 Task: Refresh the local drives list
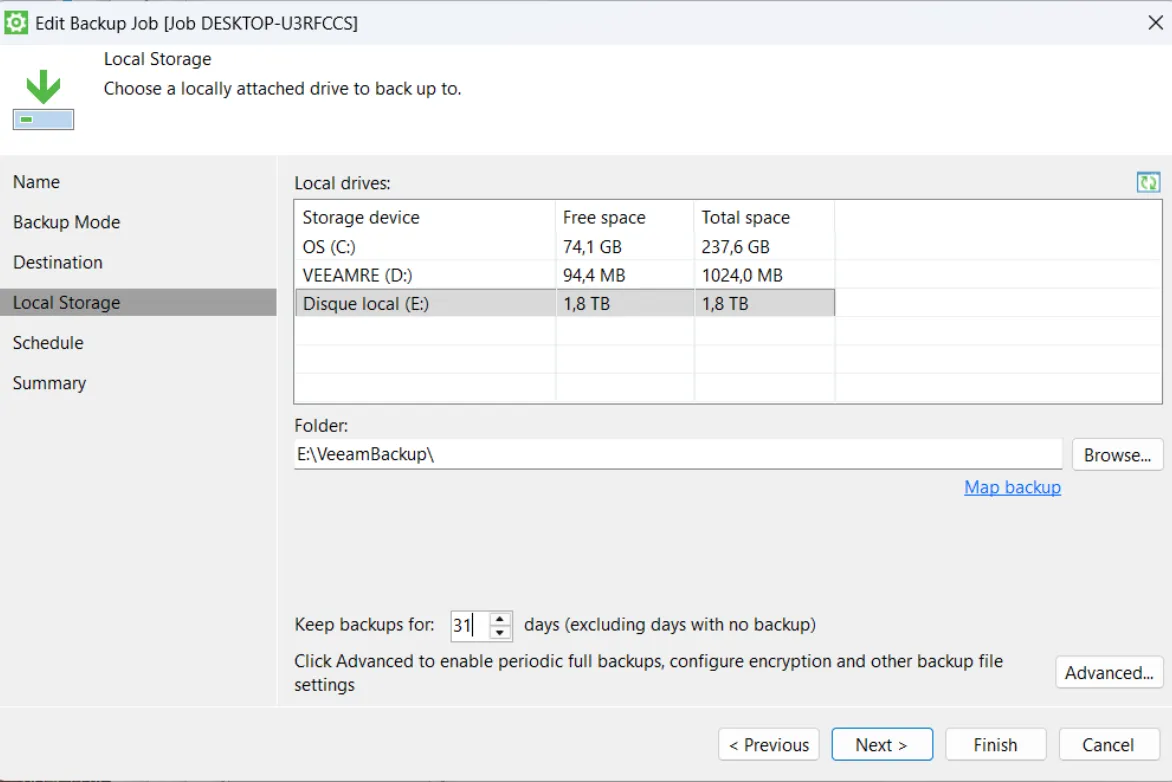[1148, 182]
